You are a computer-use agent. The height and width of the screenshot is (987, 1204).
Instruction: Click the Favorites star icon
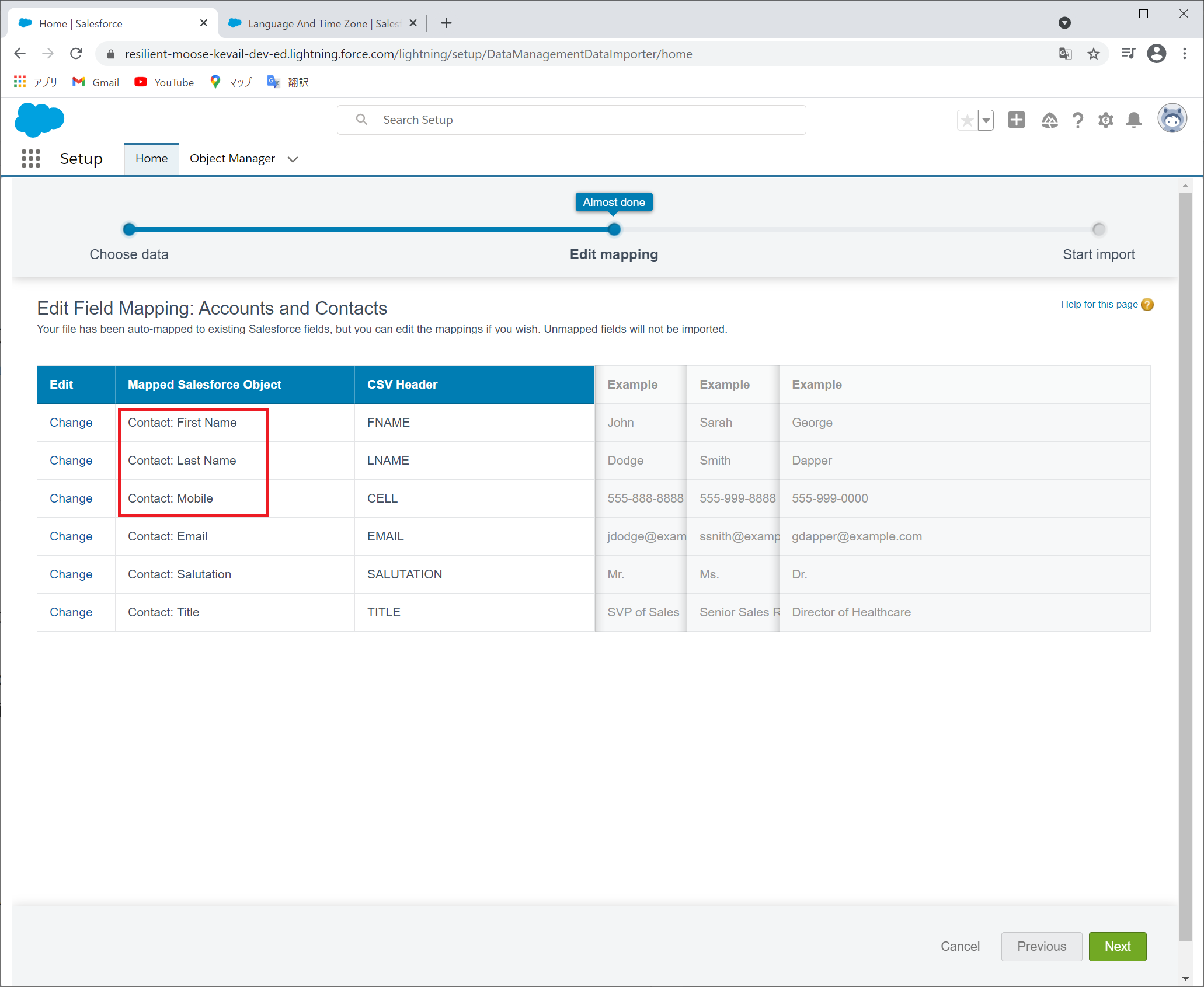pos(967,120)
